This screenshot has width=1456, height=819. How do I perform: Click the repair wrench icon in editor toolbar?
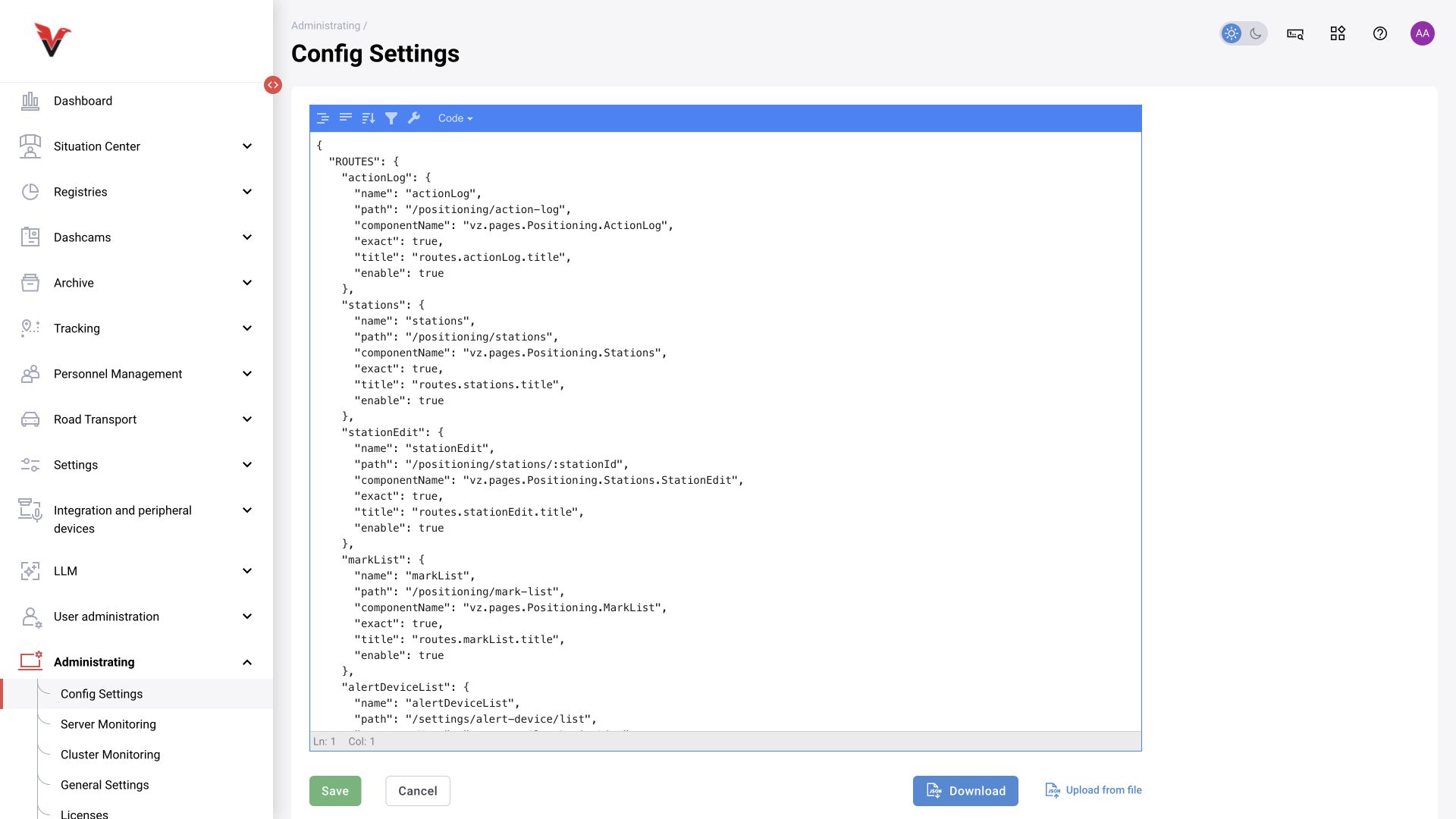click(x=414, y=118)
